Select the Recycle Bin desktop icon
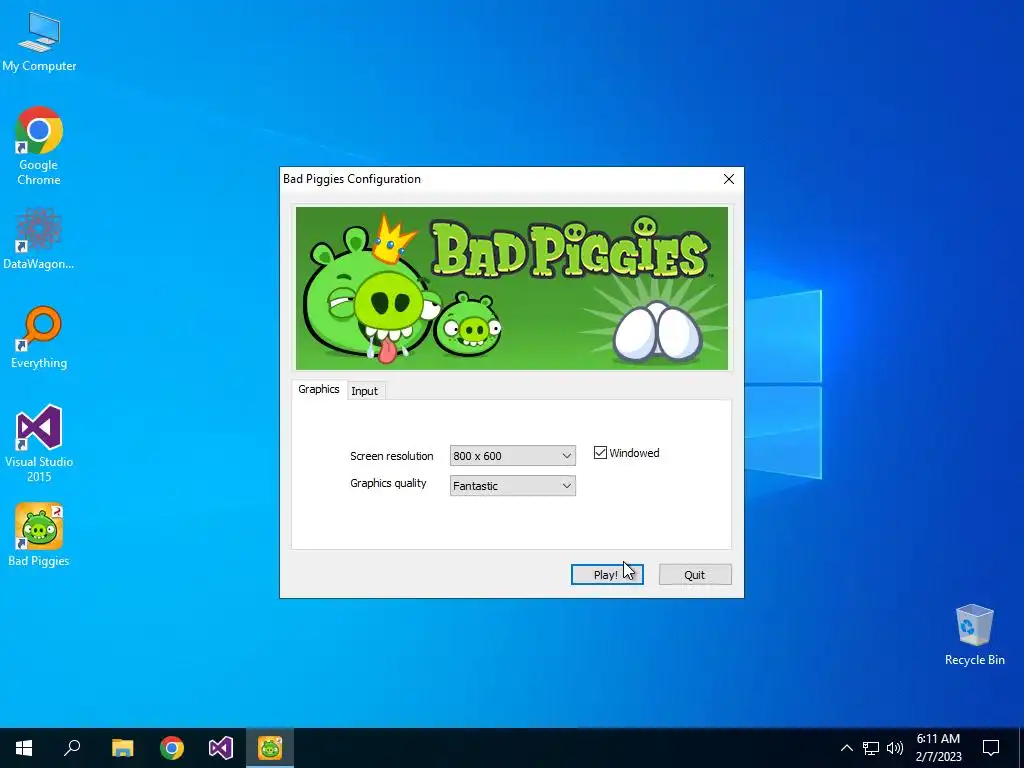The height and width of the screenshot is (768, 1024). (x=974, y=635)
